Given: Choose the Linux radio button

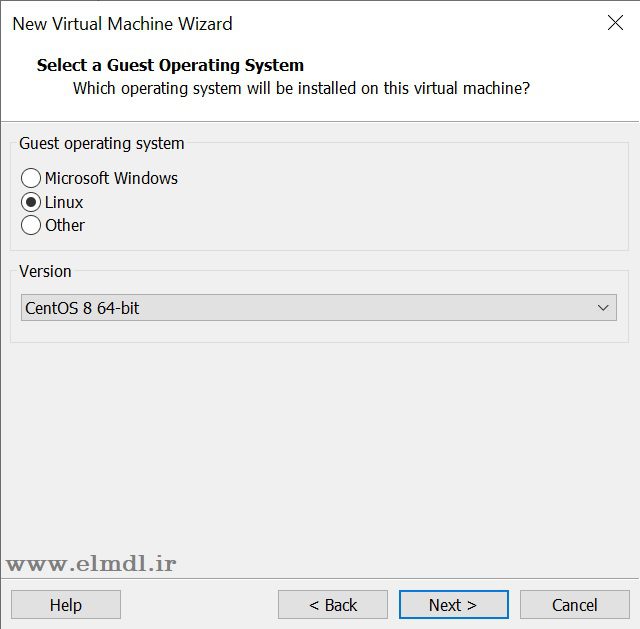Looking at the screenshot, I should pos(31,202).
